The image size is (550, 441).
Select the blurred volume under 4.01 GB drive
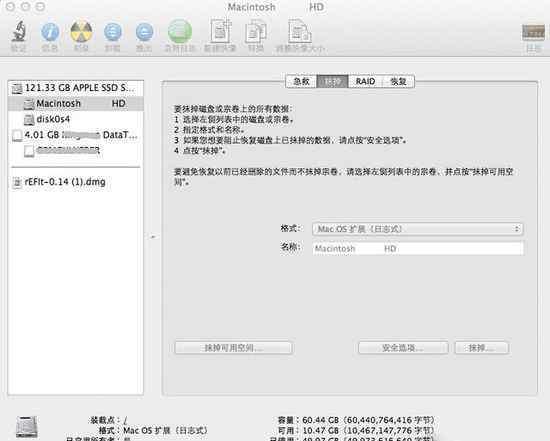click(75, 151)
